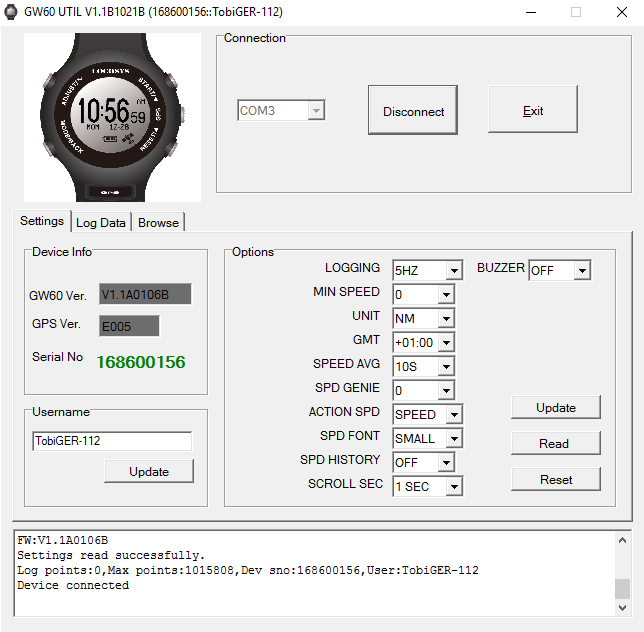Close the GW60 UTIL window
Viewport: 644px width, 632px height.
tap(622, 12)
